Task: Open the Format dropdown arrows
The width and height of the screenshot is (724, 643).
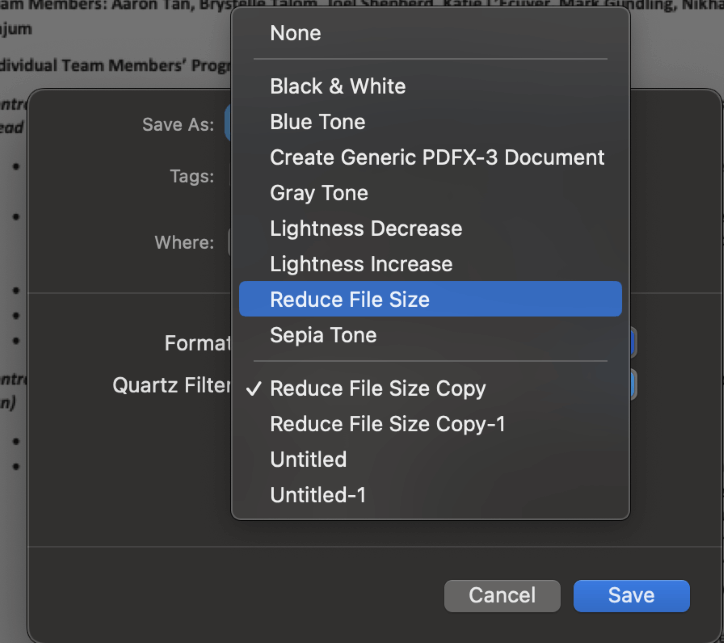Action: pyautogui.click(x=632, y=343)
